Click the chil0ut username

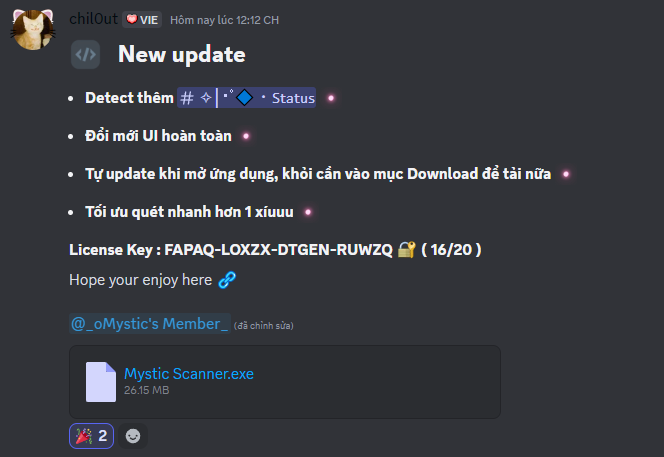tap(93, 19)
